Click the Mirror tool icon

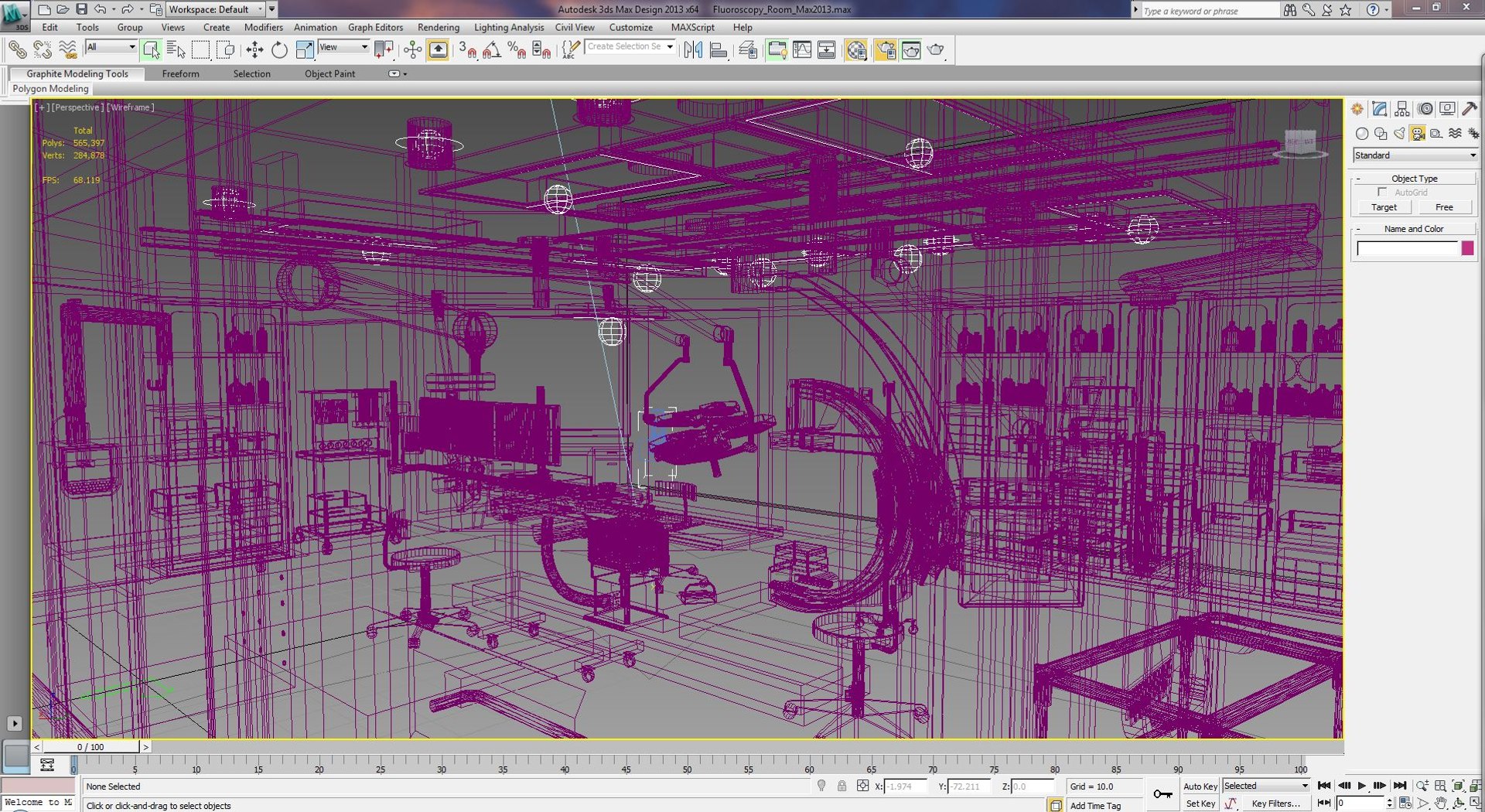point(693,50)
